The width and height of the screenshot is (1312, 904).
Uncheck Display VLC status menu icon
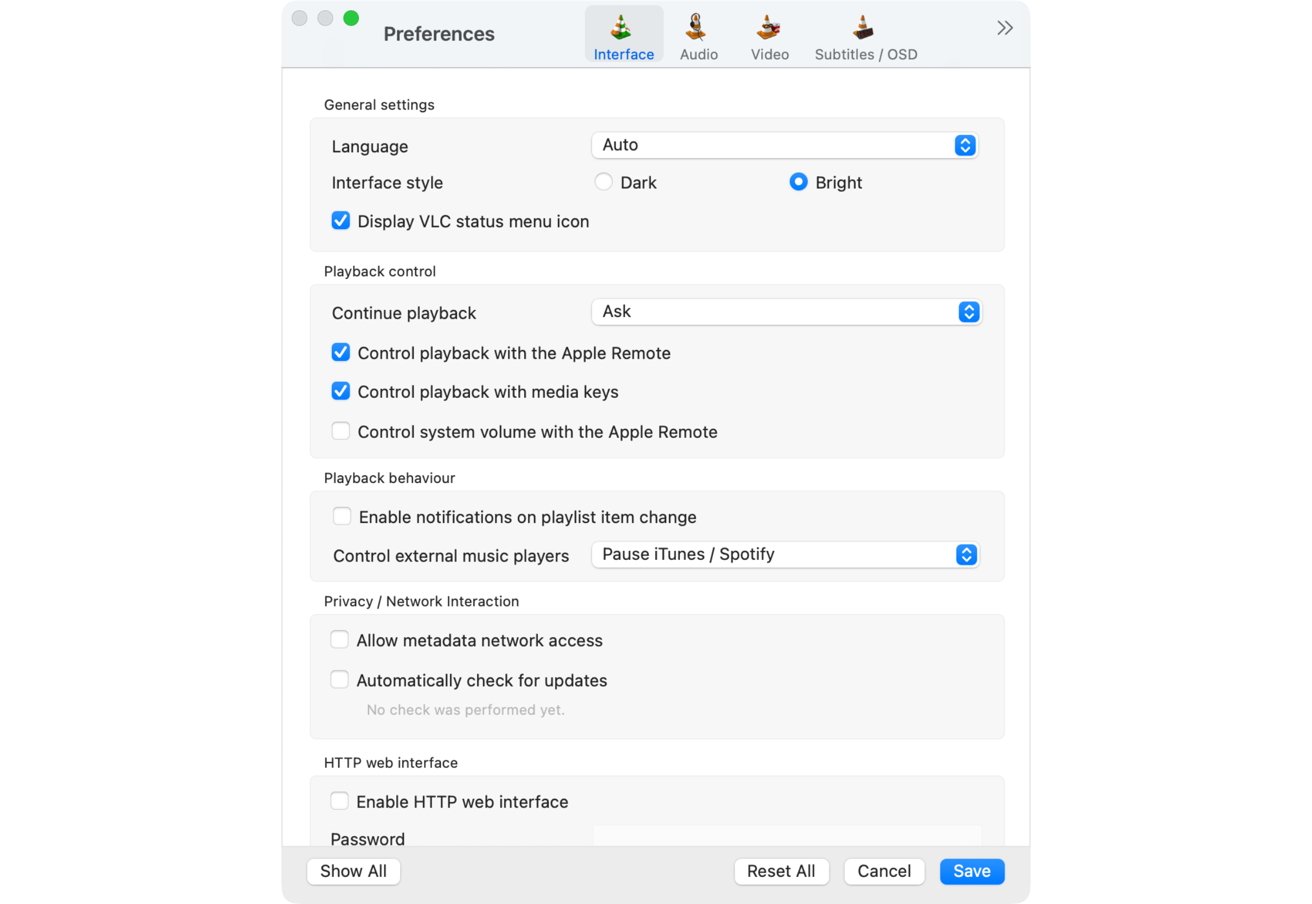tap(340, 221)
